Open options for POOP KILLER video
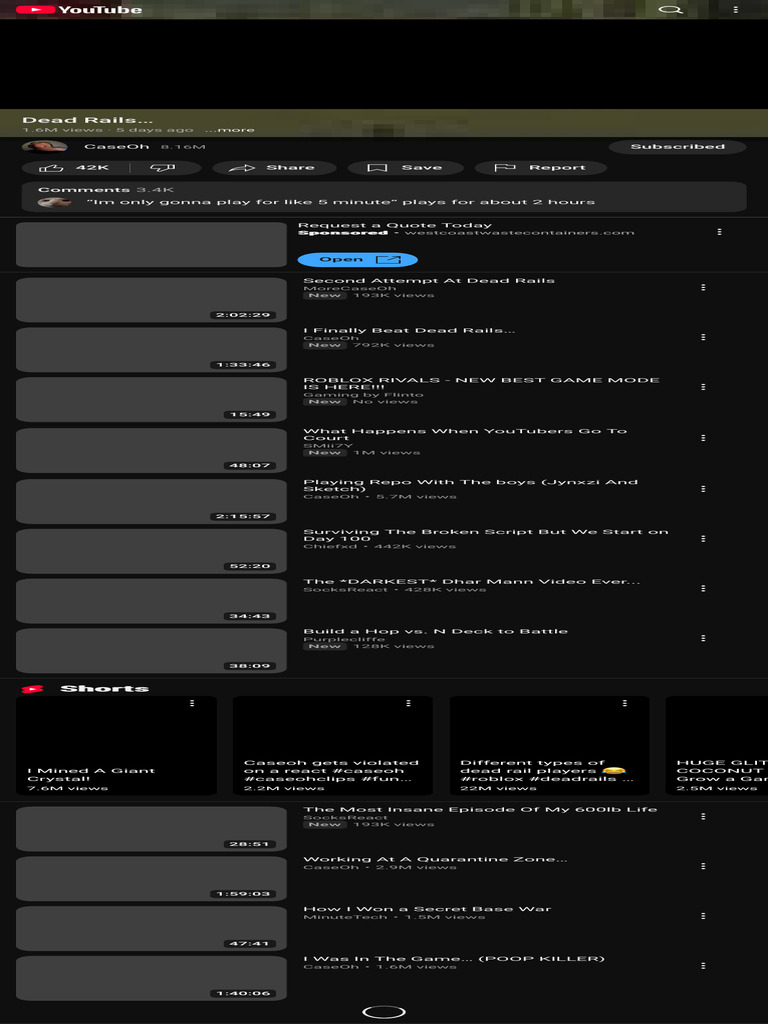Image resolution: width=768 pixels, height=1024 pixels. tap(703, 965)
